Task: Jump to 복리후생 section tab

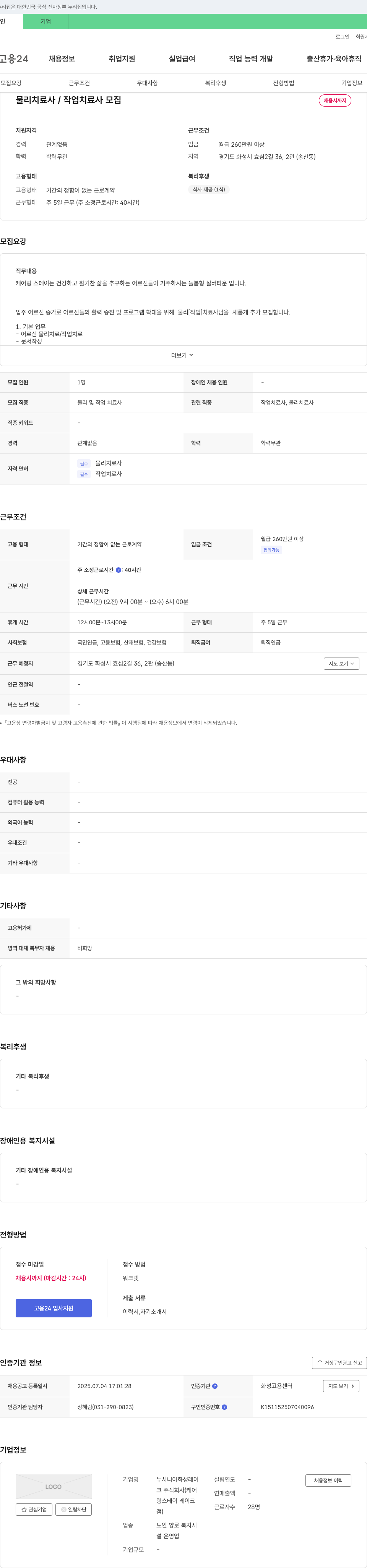Action: point(216,83)
